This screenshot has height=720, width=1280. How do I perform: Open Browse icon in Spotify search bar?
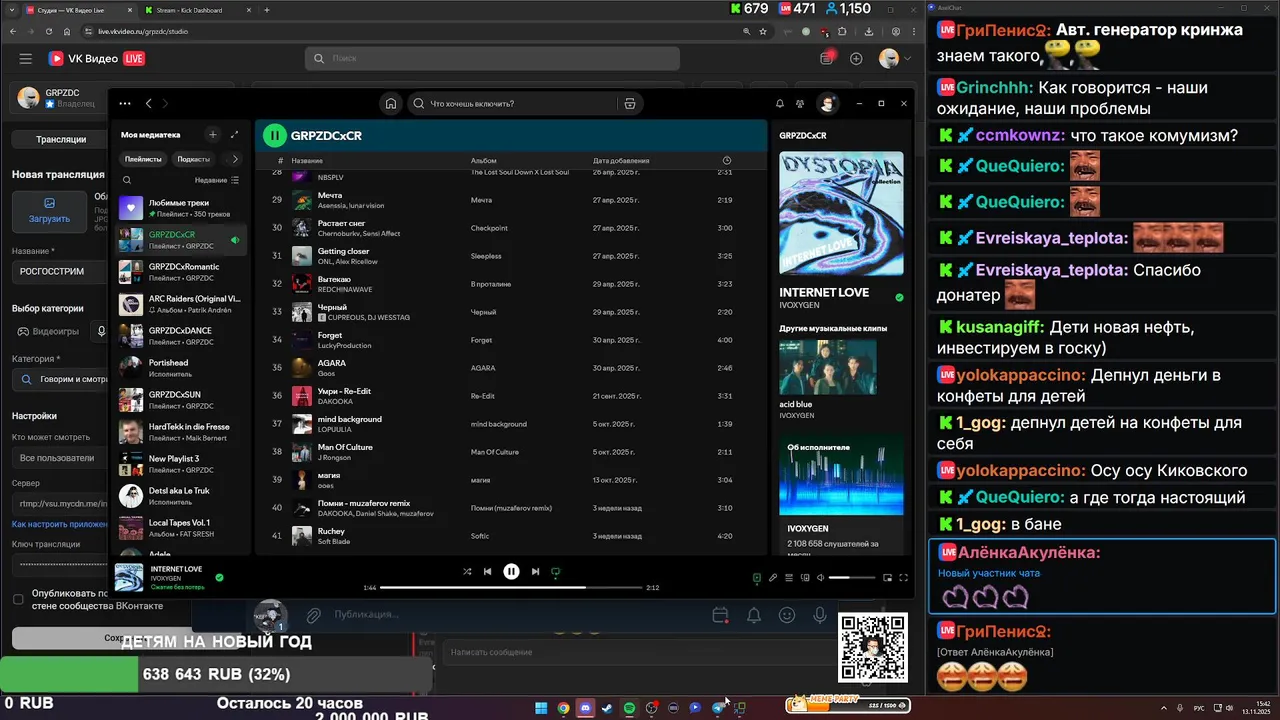pos(630,103)
